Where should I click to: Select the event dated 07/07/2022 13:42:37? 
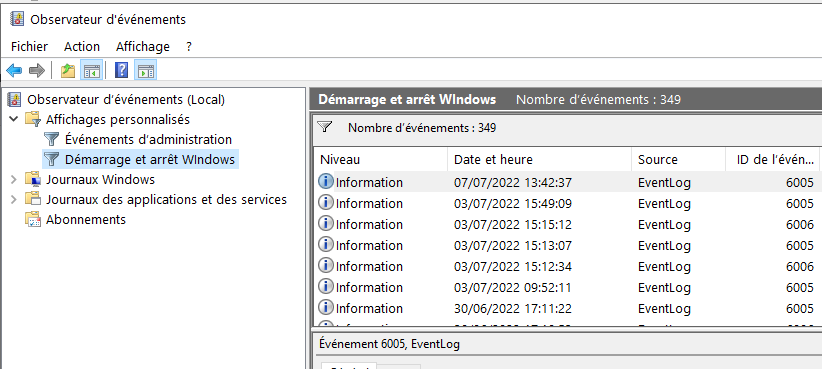[568, 182]
